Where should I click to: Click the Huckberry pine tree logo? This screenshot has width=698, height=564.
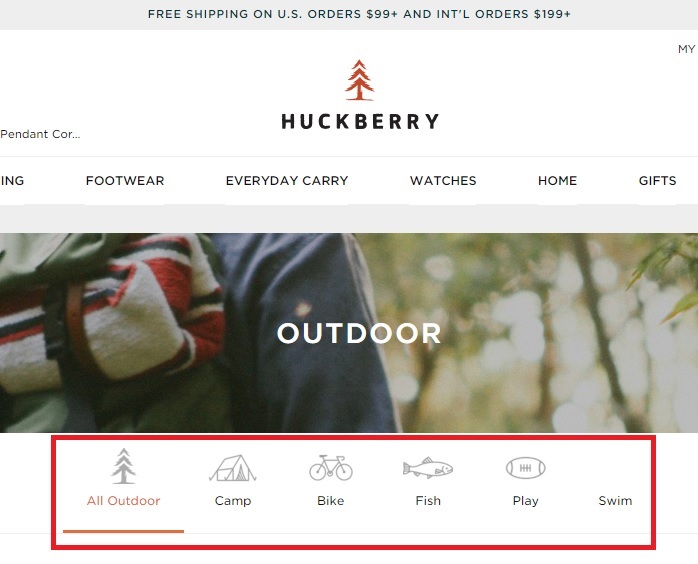point(360,80)
